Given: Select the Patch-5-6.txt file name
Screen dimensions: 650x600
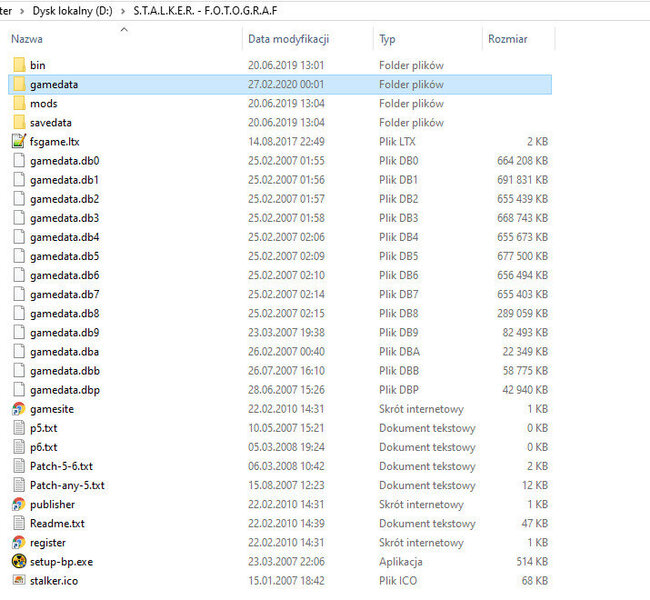Looking at the screenshot, I should 61,466.
